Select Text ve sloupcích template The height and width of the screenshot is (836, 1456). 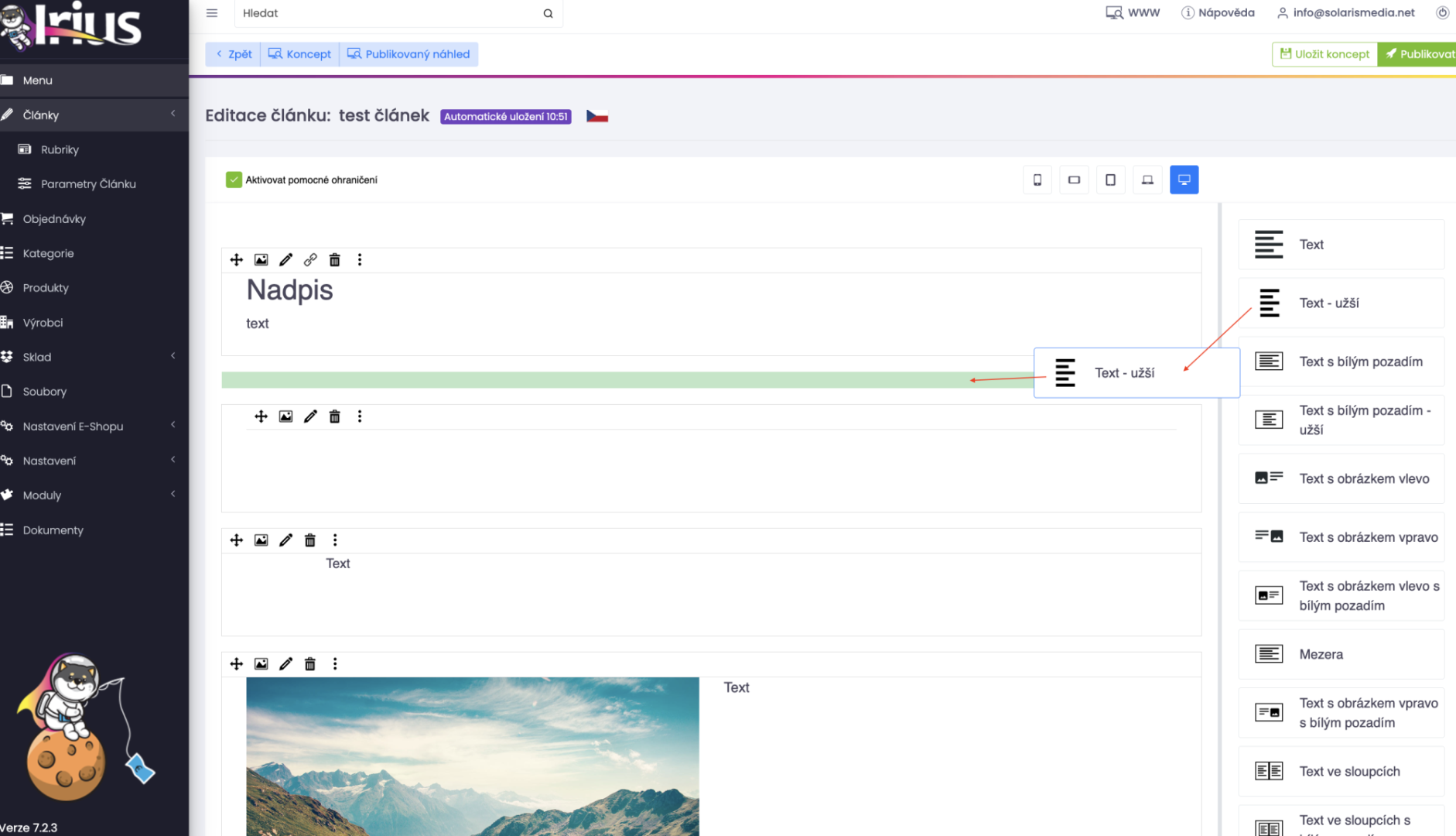(1342, 771)
